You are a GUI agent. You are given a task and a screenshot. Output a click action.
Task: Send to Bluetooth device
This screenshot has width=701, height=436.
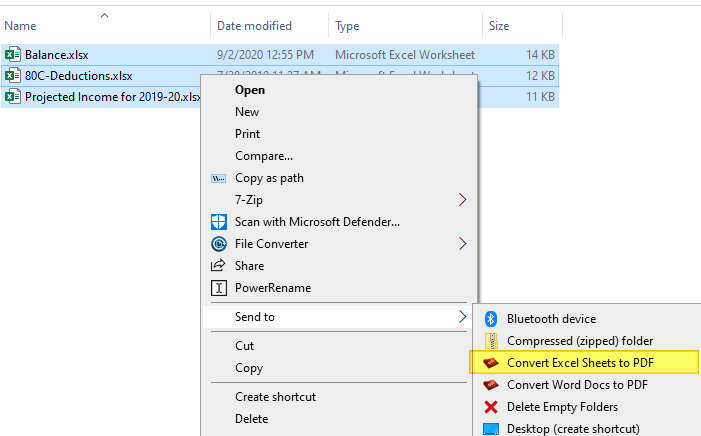[x=551, y=319]
